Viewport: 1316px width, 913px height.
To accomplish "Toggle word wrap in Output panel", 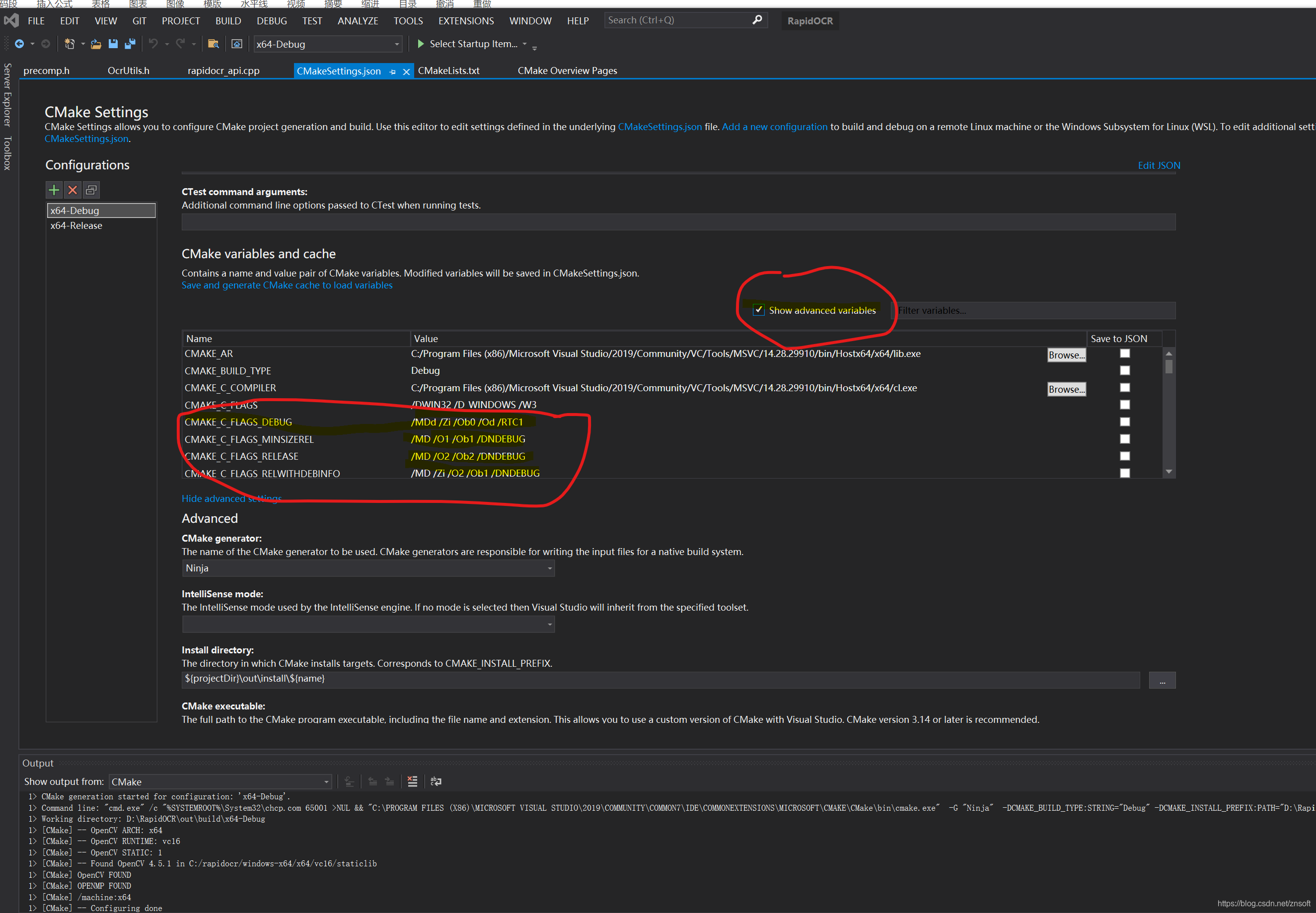I will point(436,781).
